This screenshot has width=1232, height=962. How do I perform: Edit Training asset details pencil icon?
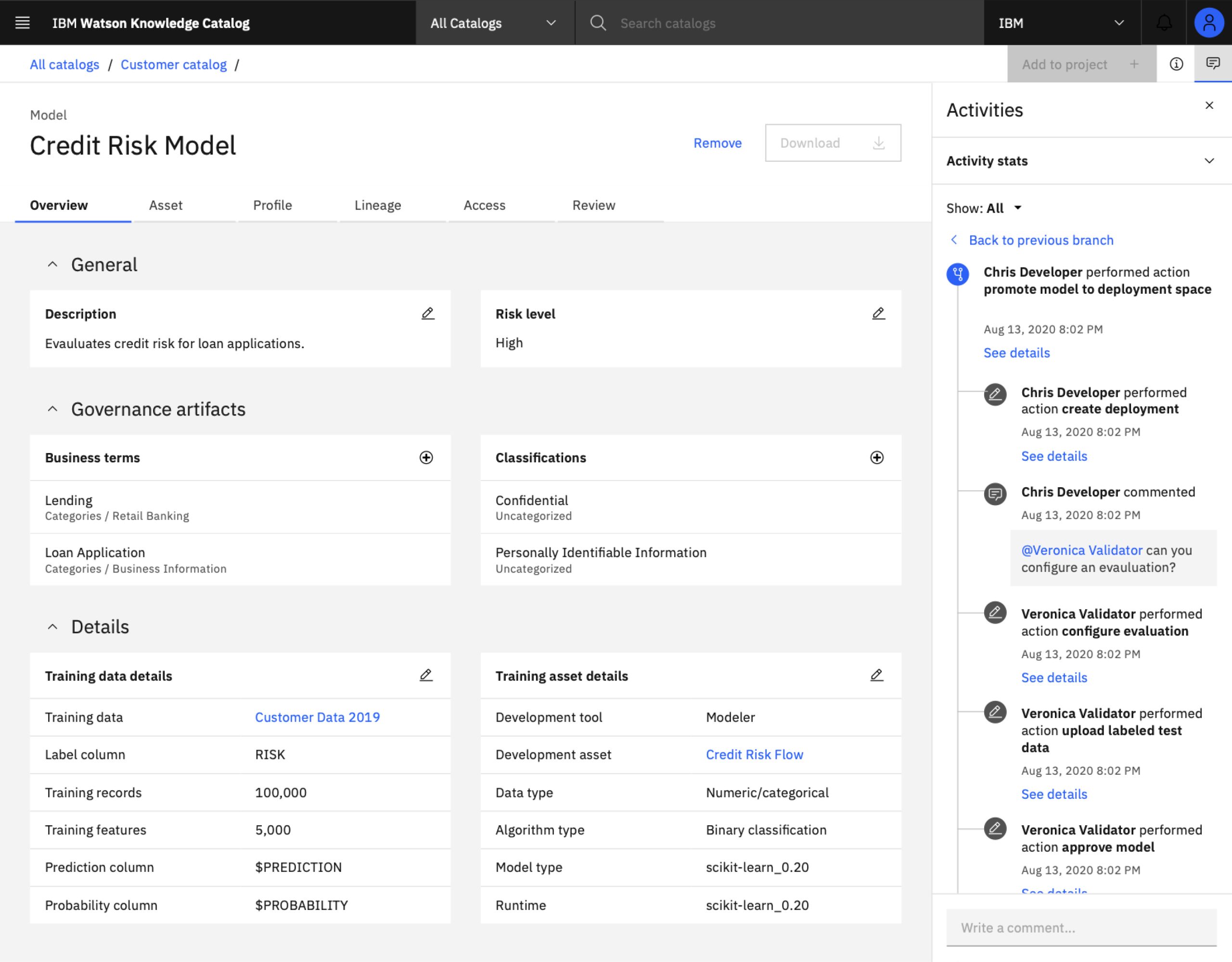coord(877,676)
